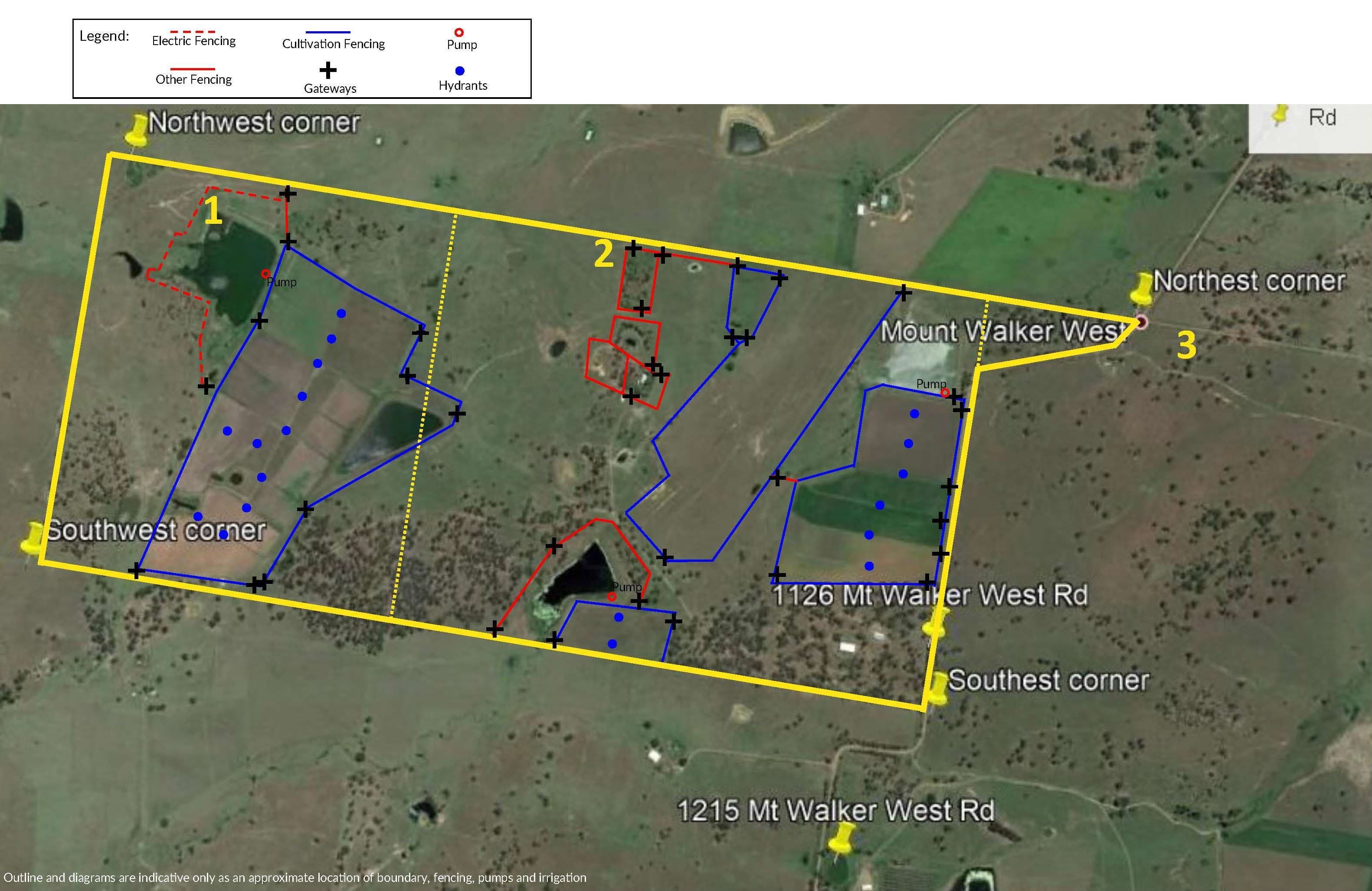Screen dimensions: 1372x891
Task: Click the pushpin above 1126 Mt Walker West Rd label
Action: coord(934,622)
